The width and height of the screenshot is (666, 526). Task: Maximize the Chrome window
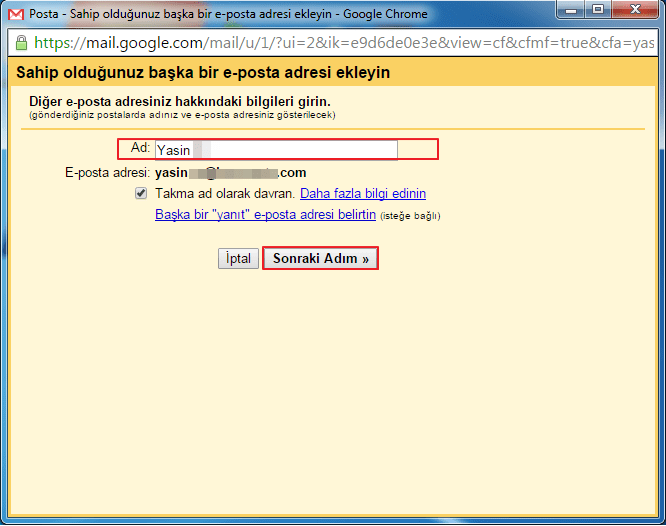pos(598,10)
